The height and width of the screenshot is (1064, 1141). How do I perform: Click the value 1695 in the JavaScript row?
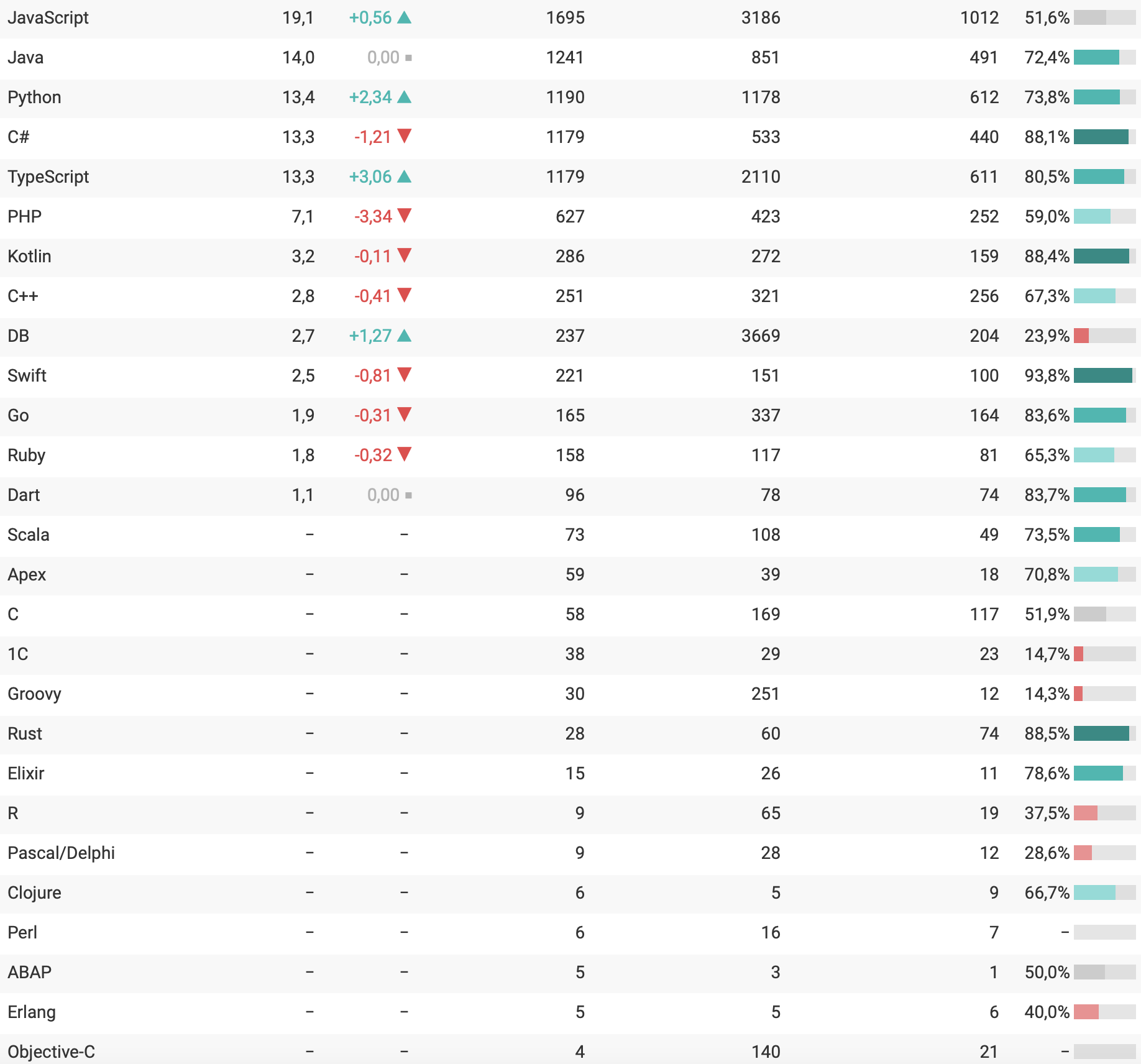pos(566,17)
